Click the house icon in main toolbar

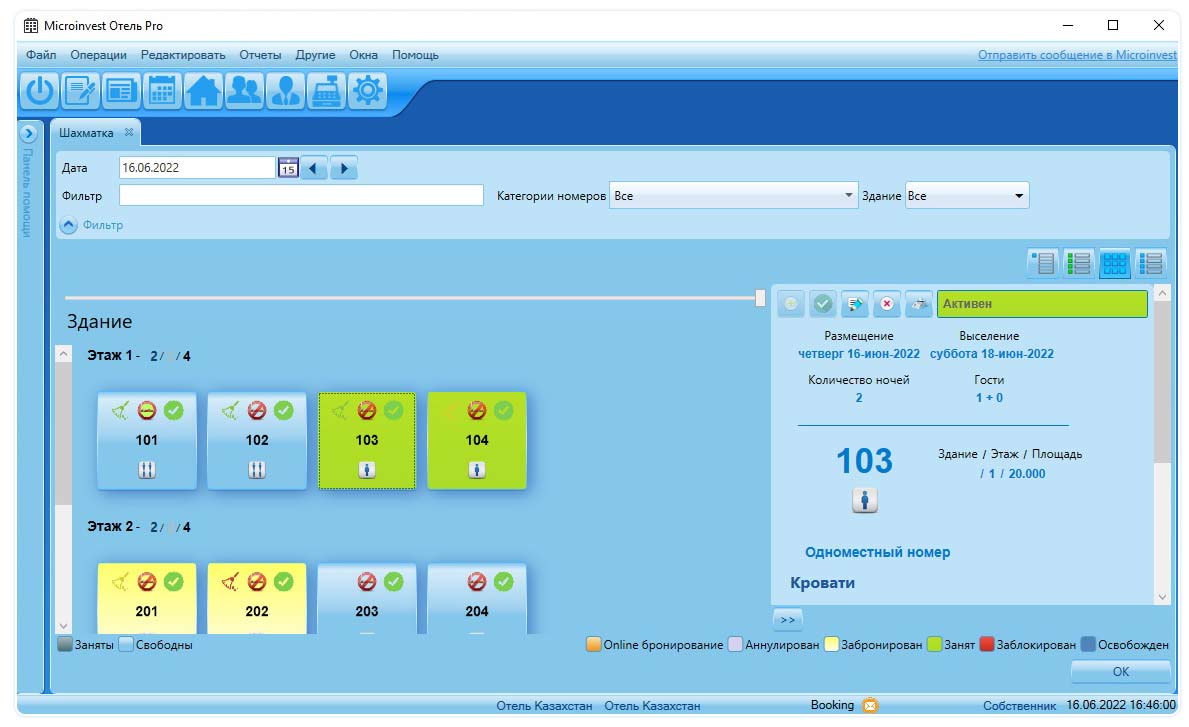point(203,91)
